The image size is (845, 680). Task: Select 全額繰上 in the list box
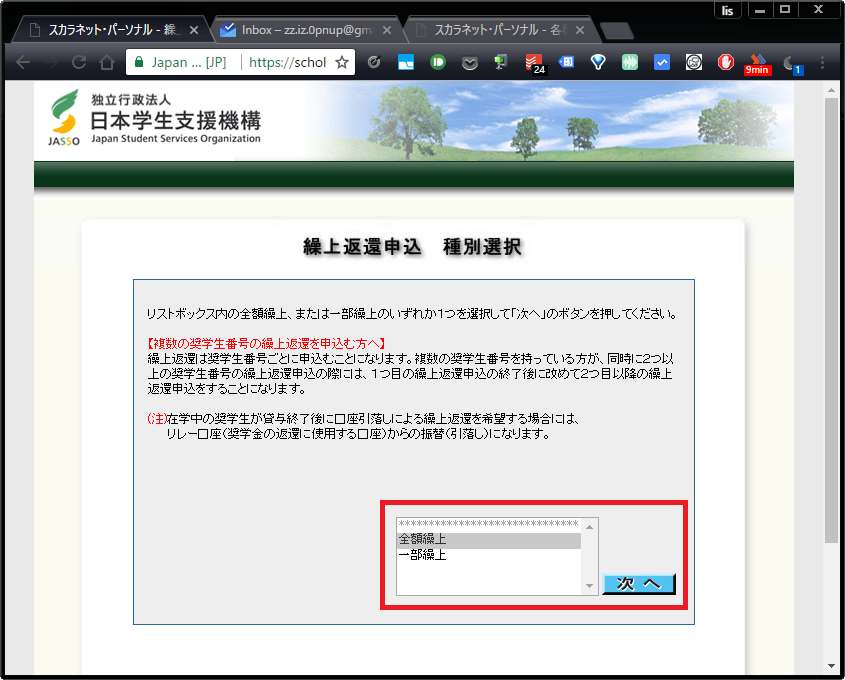(x=488, y=539)
